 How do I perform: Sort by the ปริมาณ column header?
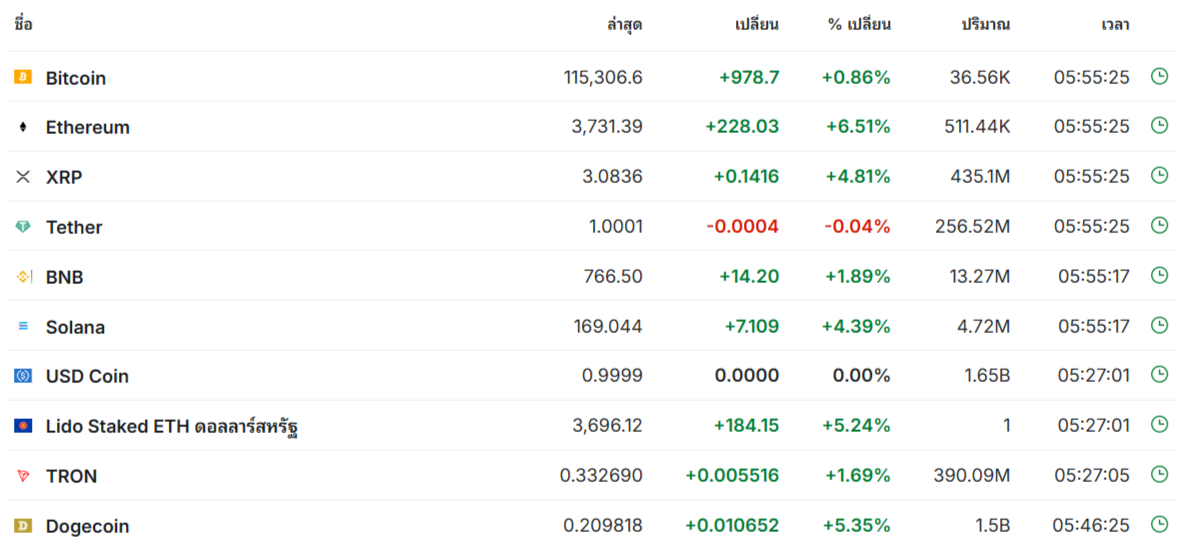pyautogui.click(x=985, y=25)
